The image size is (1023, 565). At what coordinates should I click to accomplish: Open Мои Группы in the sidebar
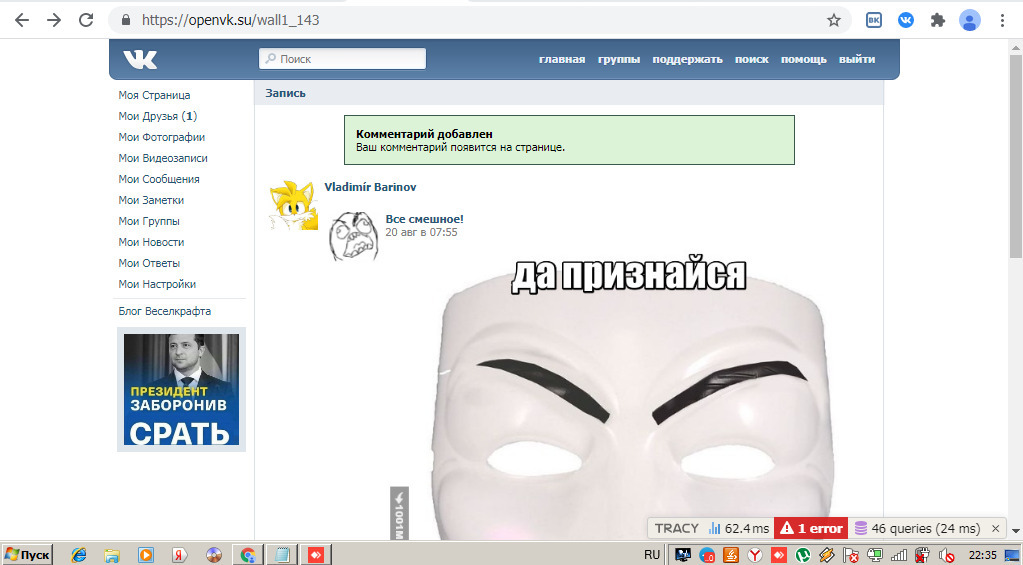[x=149, y=221]
